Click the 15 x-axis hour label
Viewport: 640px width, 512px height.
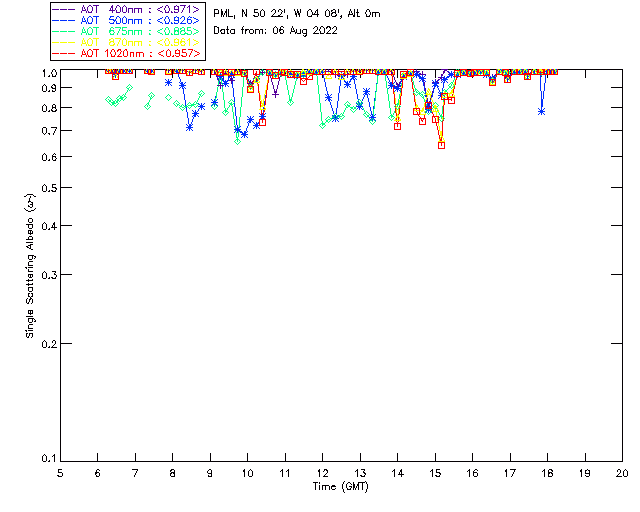[435, 473]
